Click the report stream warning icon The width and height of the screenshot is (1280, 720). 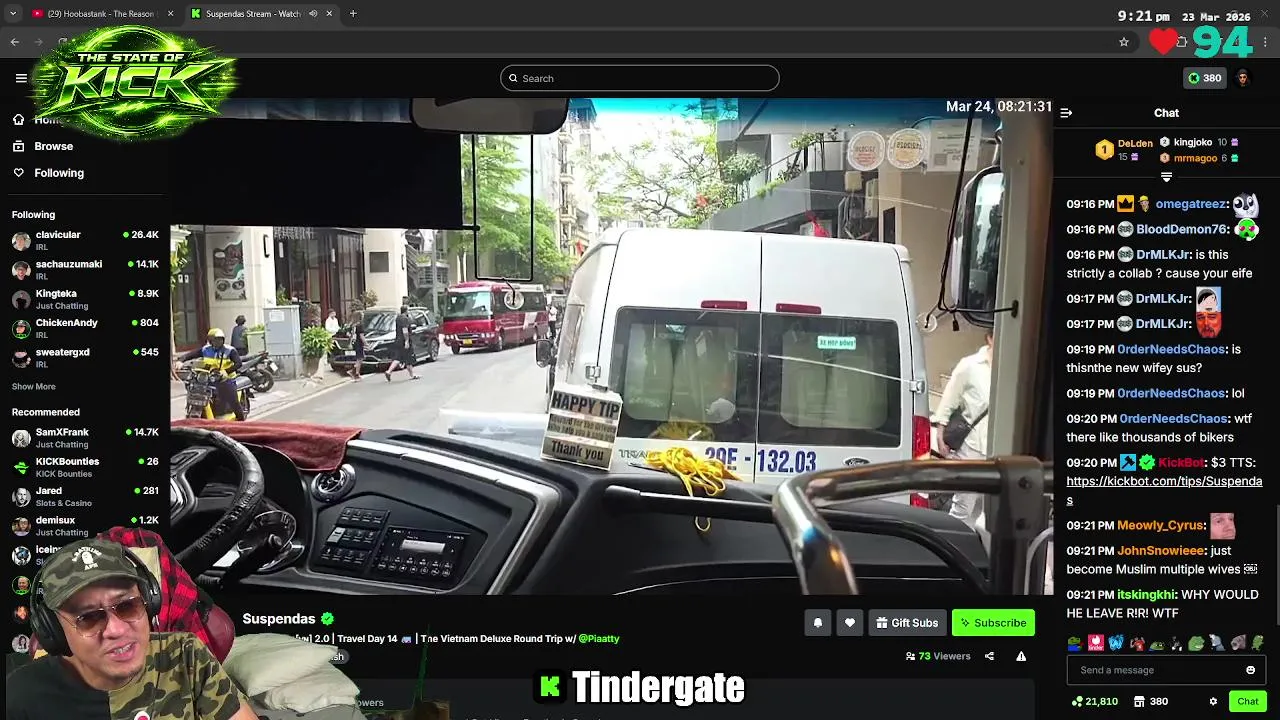click(x=1021, y=656)
